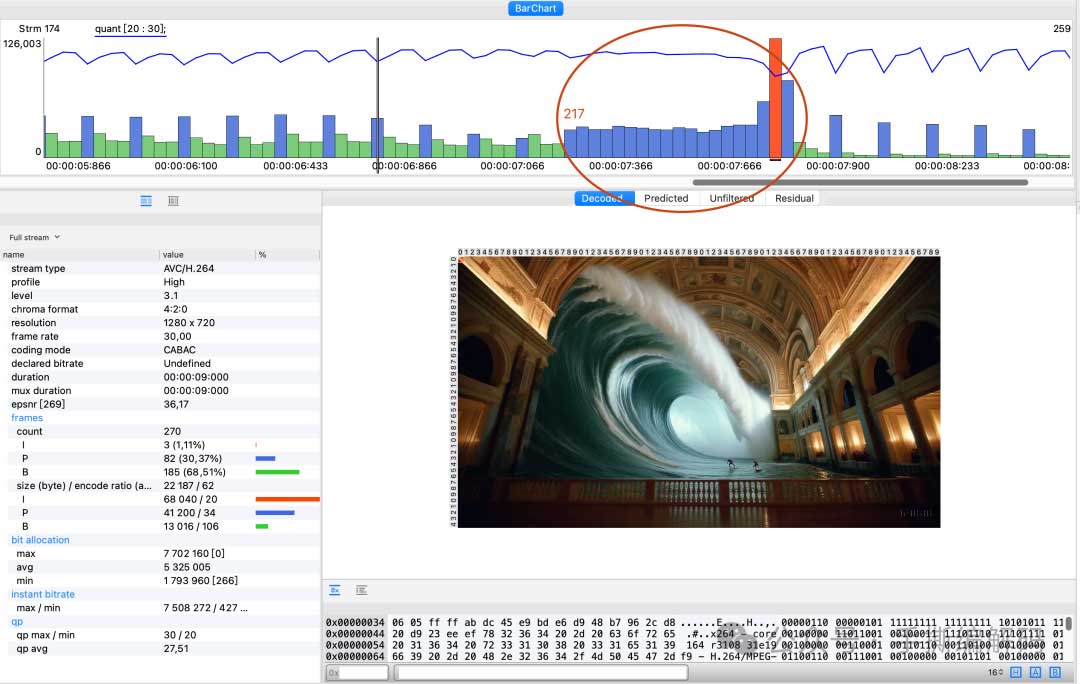Switch to the grid table view icon
Screen dimensions: 1080x684
(173, 201)
